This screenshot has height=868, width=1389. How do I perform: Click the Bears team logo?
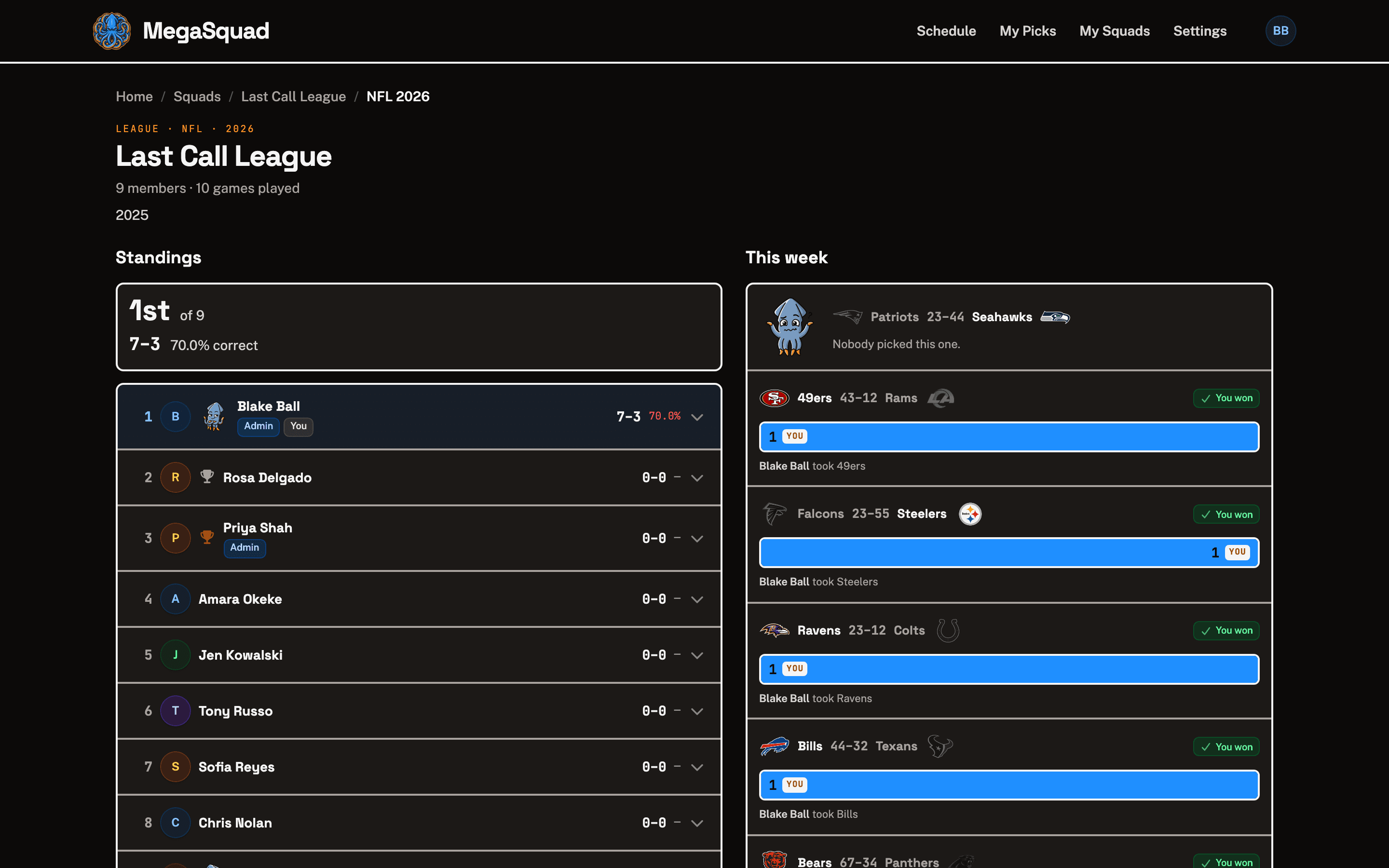coord(774,859)
